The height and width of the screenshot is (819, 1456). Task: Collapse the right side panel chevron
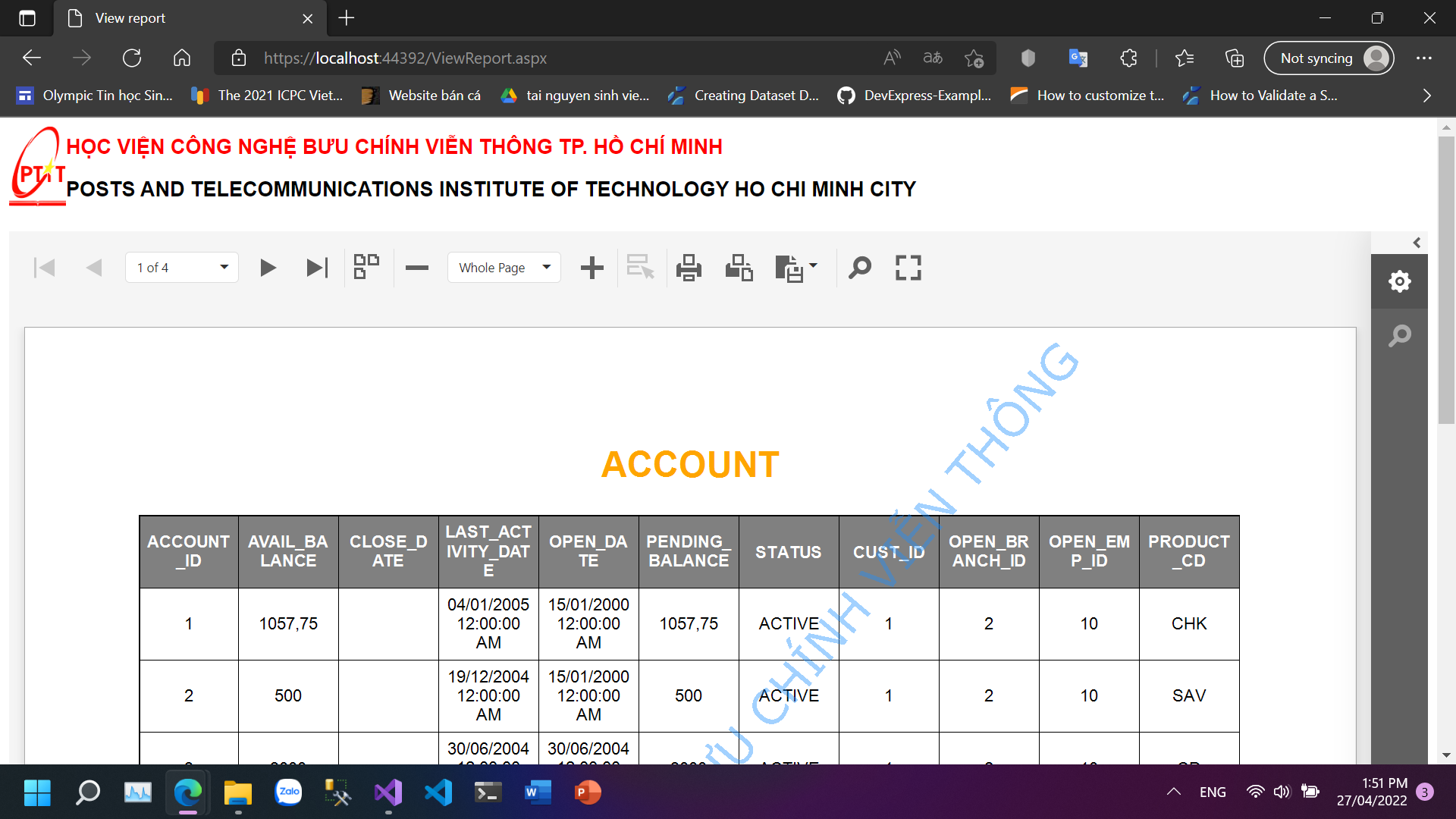coord(1417,243)
